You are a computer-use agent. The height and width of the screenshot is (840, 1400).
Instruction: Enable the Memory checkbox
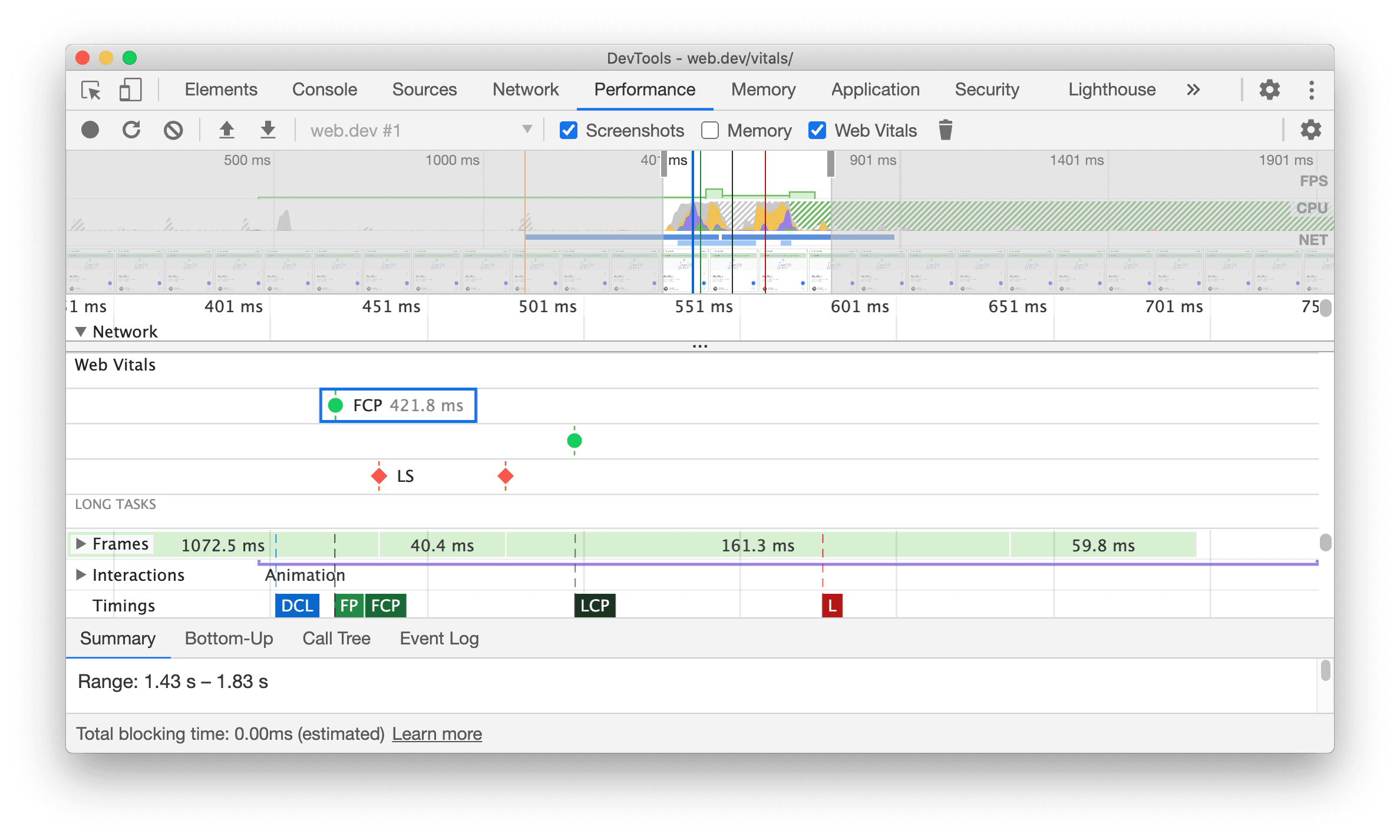click(x=711, y=130)
